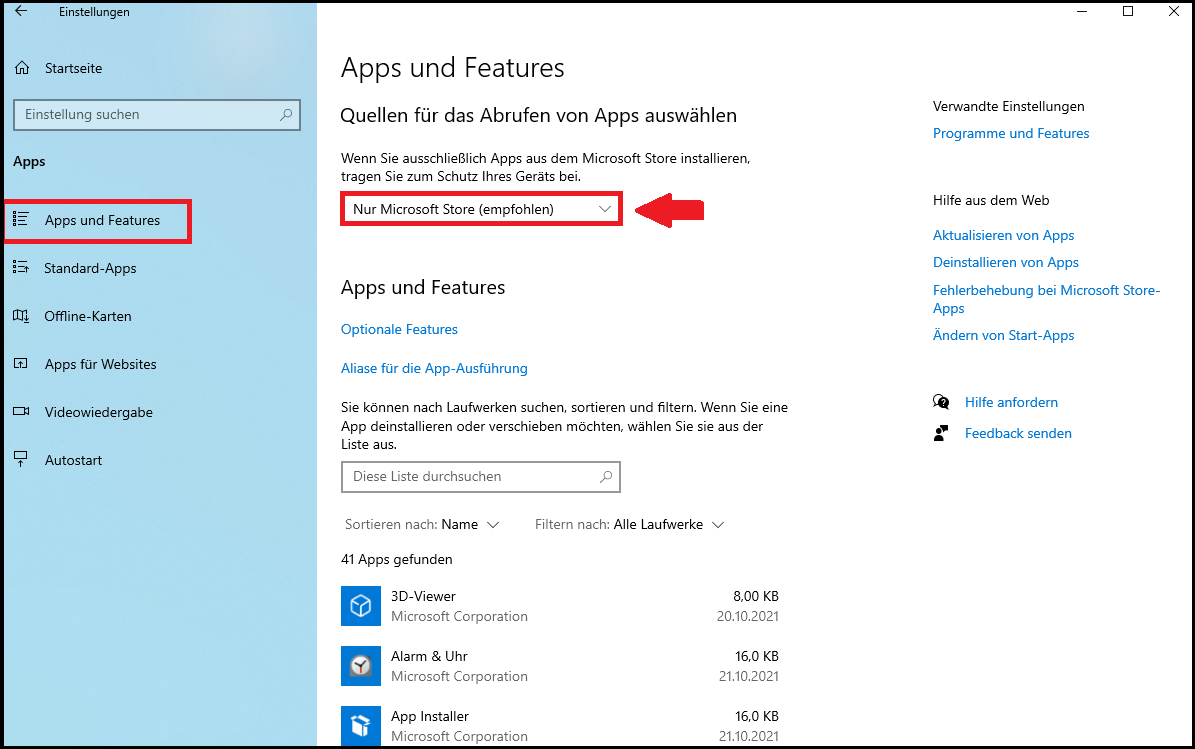Click the Feedback senden person icon

coord(941,433)
